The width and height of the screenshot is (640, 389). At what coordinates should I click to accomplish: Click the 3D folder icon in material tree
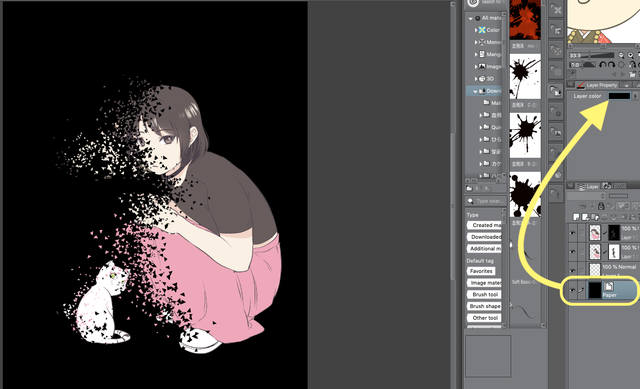coord(482,78)
